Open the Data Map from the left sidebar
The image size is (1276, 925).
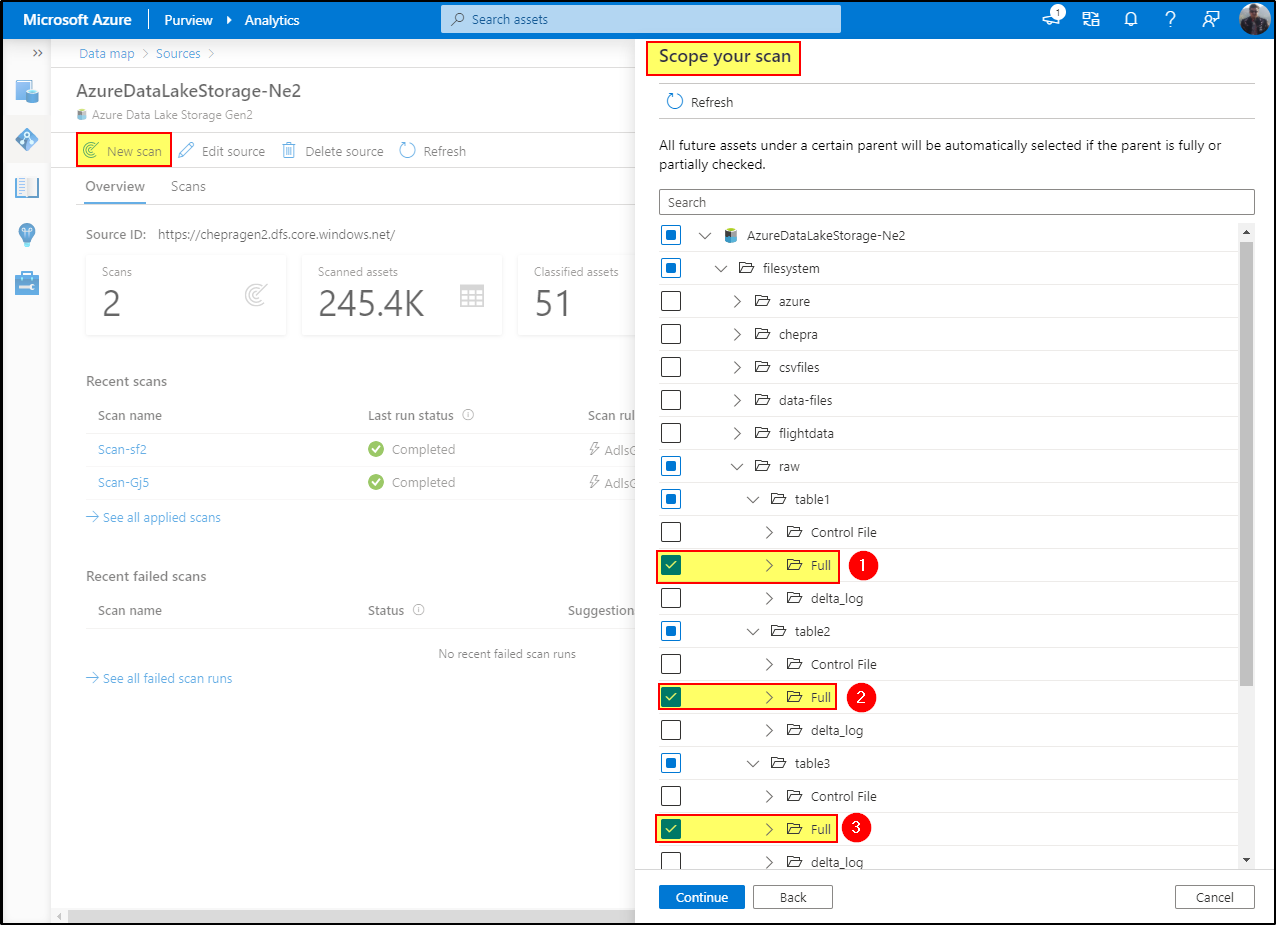[x=27, y=140]
